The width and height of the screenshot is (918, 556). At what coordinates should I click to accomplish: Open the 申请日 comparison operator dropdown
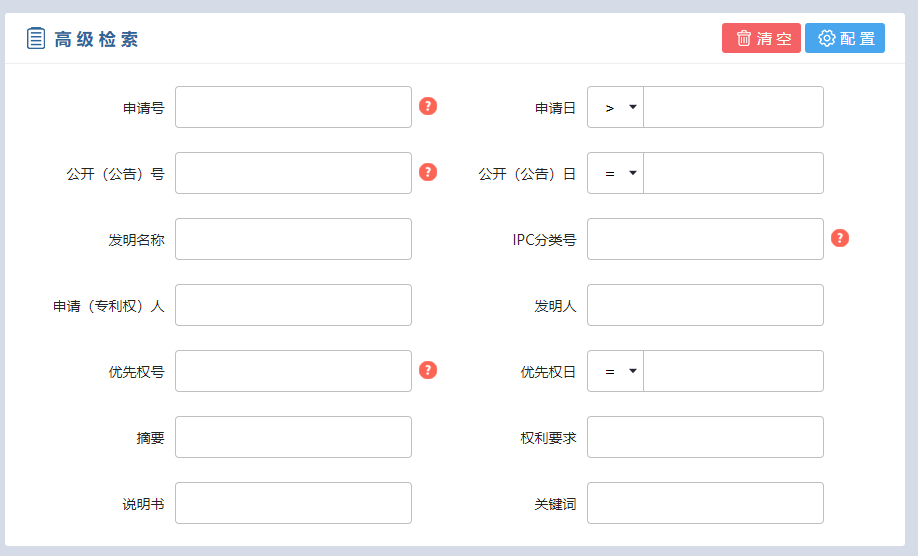615,107
